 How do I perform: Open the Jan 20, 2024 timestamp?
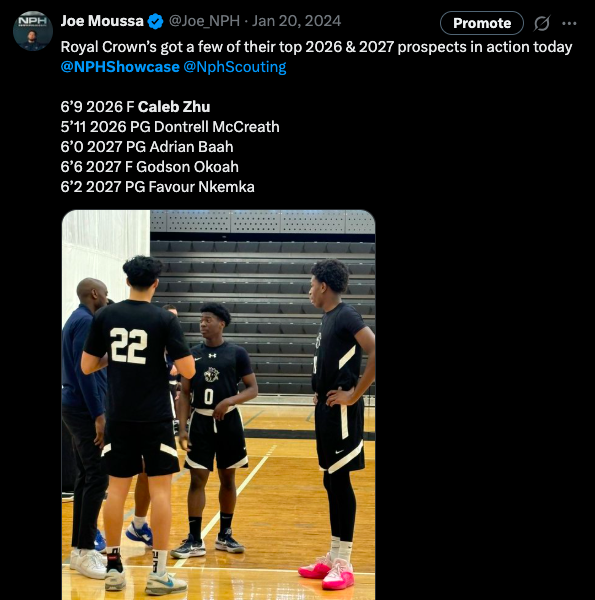(296, 21)
